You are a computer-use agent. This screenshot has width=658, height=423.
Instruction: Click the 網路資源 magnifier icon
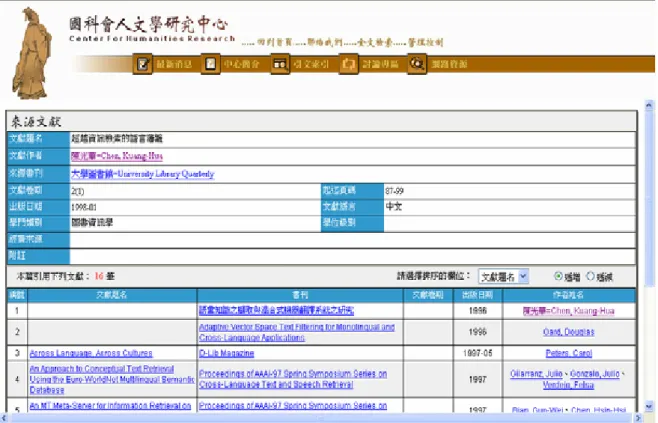pos(417,64)
